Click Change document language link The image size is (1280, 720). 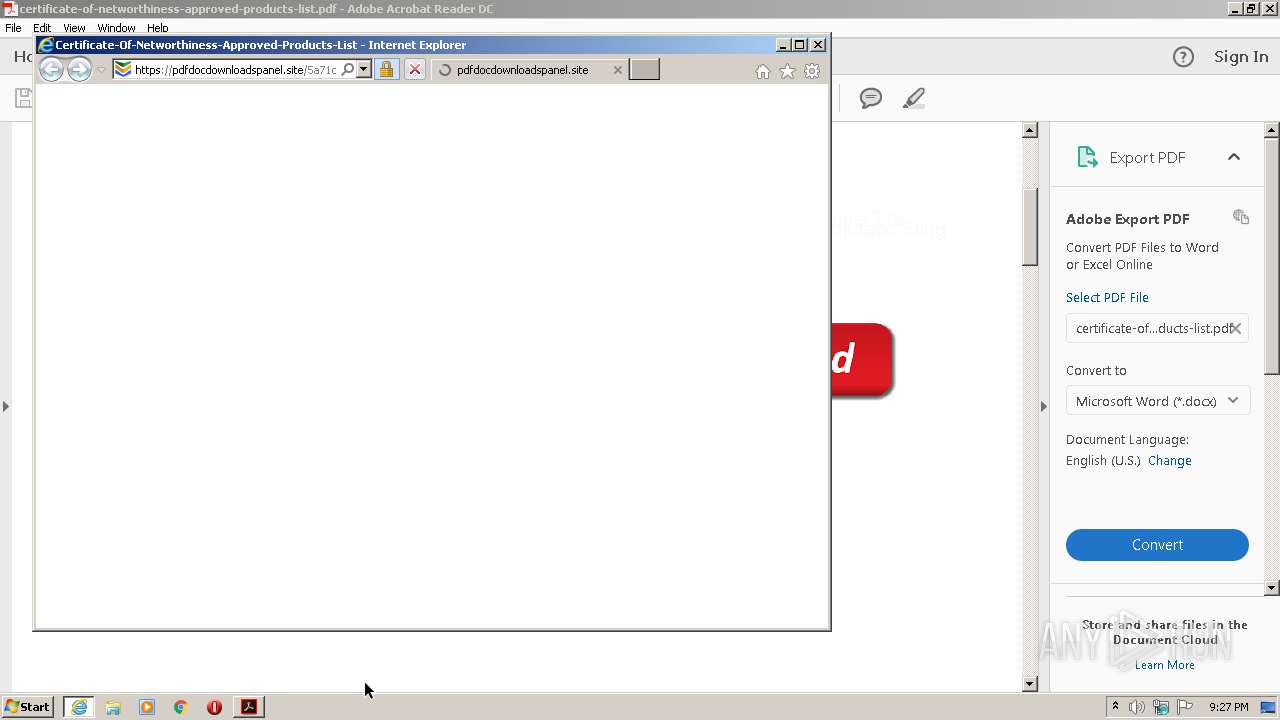pyautogui.click(x=1169, y=461)
